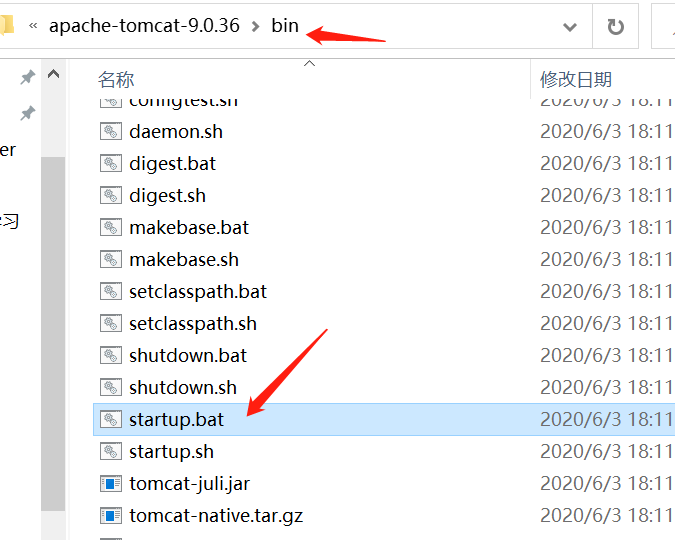Click the bin breadcrumb segment
The image size is (675, 540).
[285, 26]
